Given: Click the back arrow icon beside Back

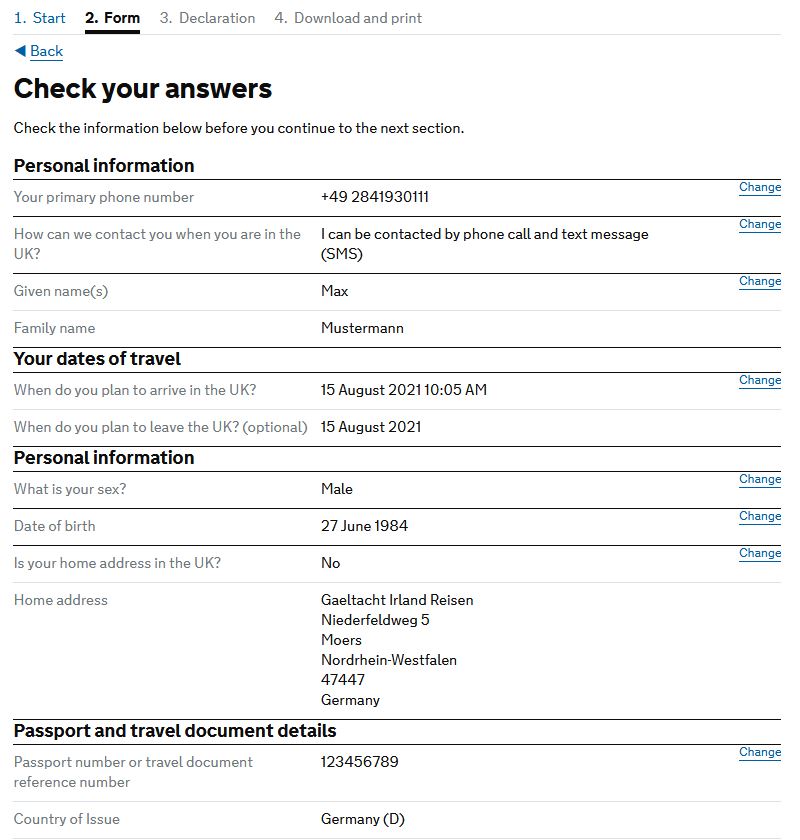Looking at the screenshot, I should coord(21,51).
